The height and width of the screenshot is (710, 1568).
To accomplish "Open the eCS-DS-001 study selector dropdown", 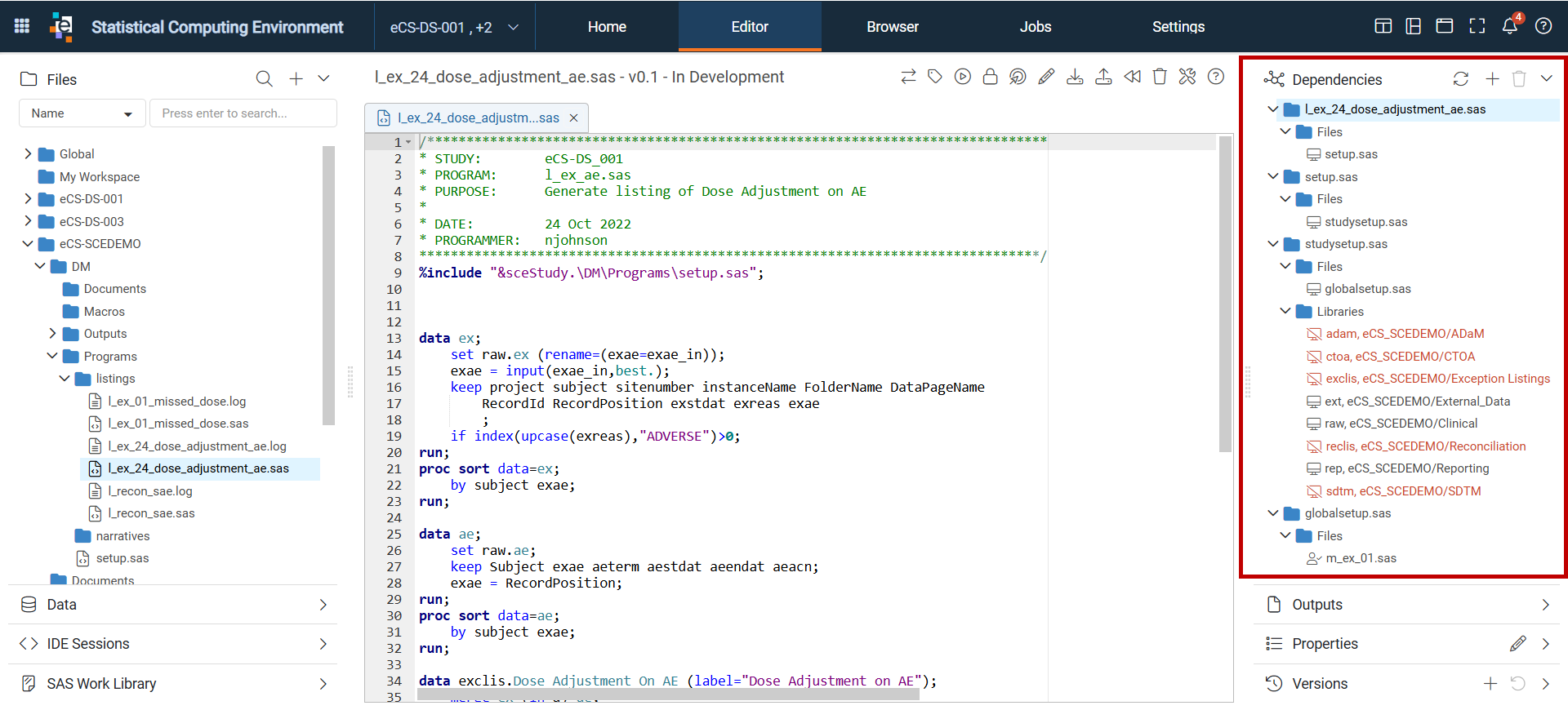I will (x=454, y=27).
